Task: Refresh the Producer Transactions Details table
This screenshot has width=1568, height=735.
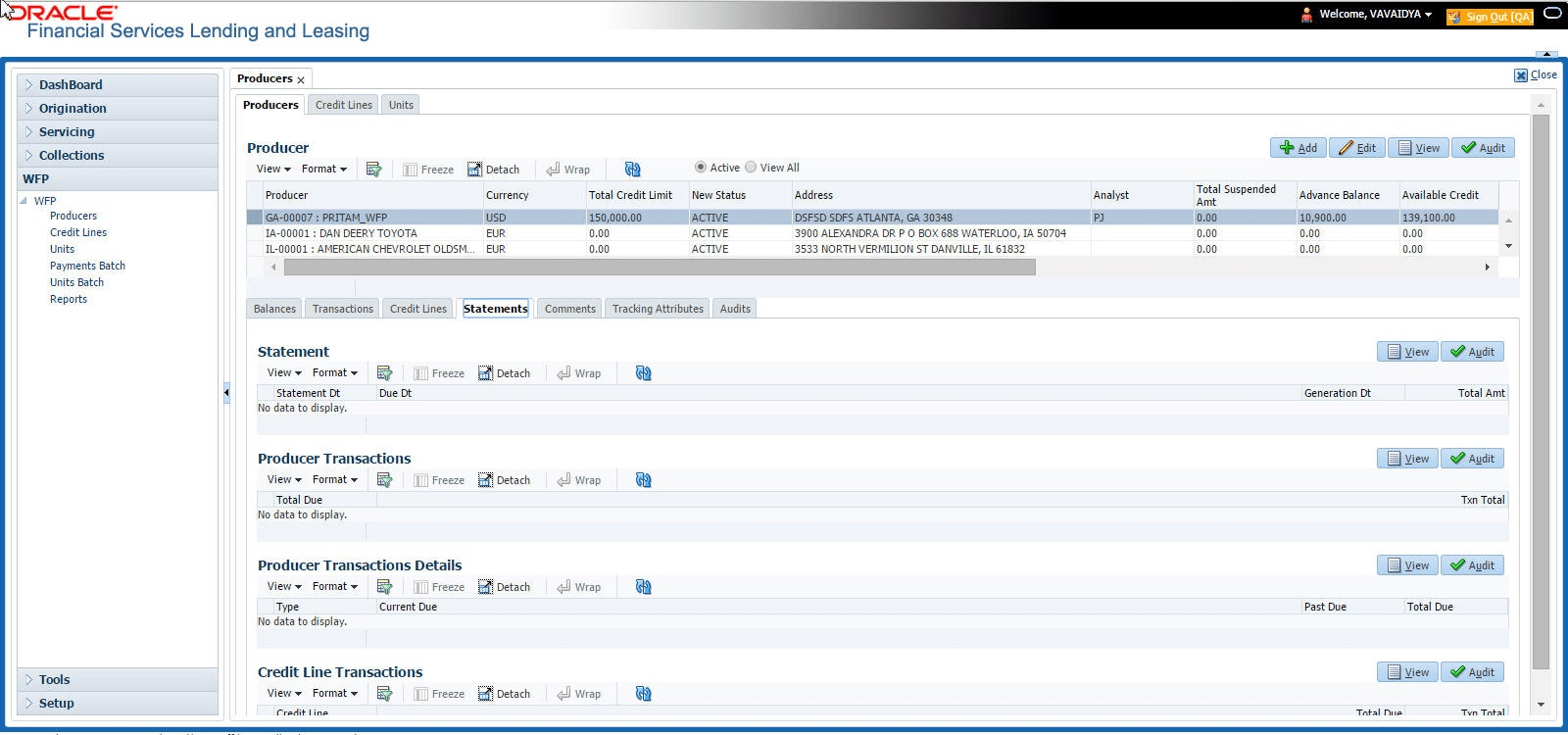Action: [643, 587]
